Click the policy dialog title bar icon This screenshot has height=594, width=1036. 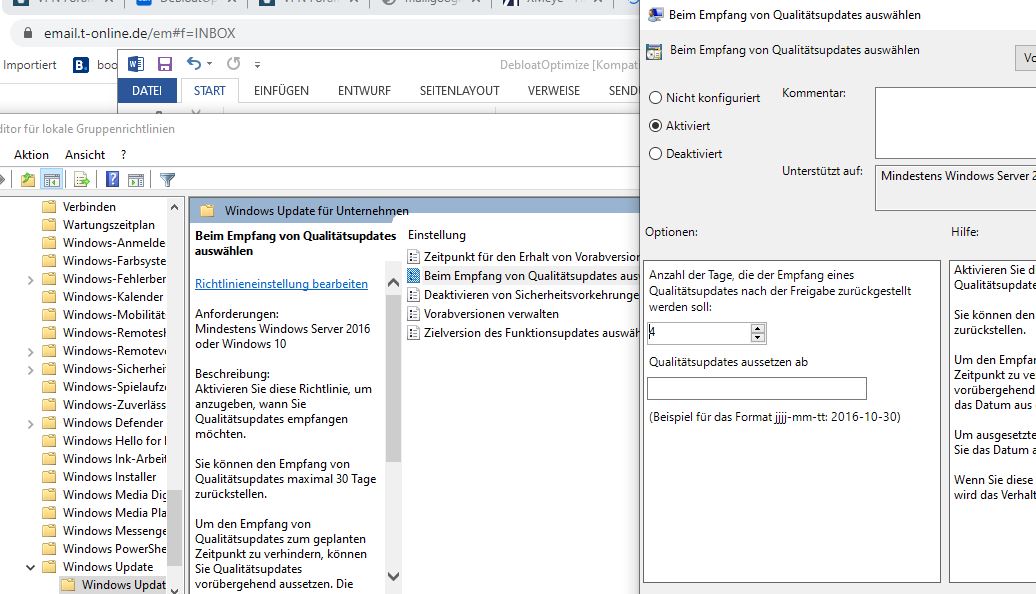(x=655, y=15)
